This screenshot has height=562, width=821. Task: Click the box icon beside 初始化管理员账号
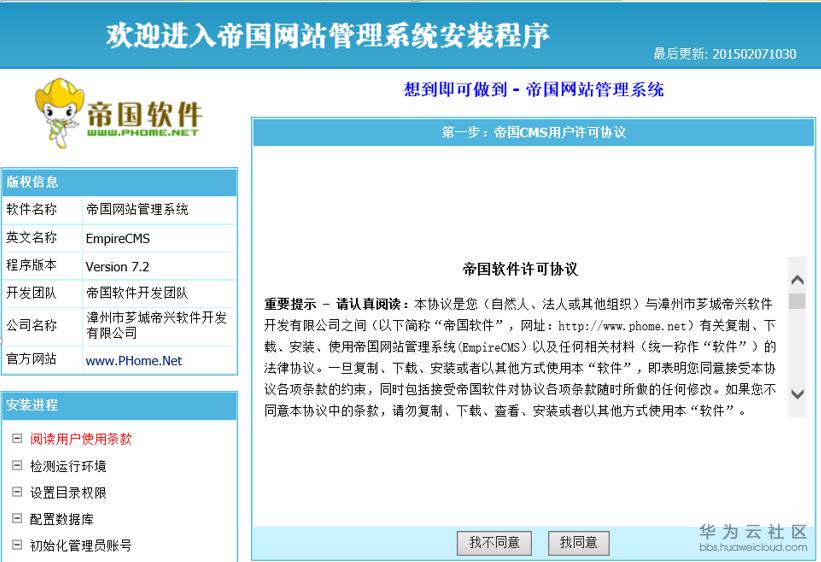17,545
